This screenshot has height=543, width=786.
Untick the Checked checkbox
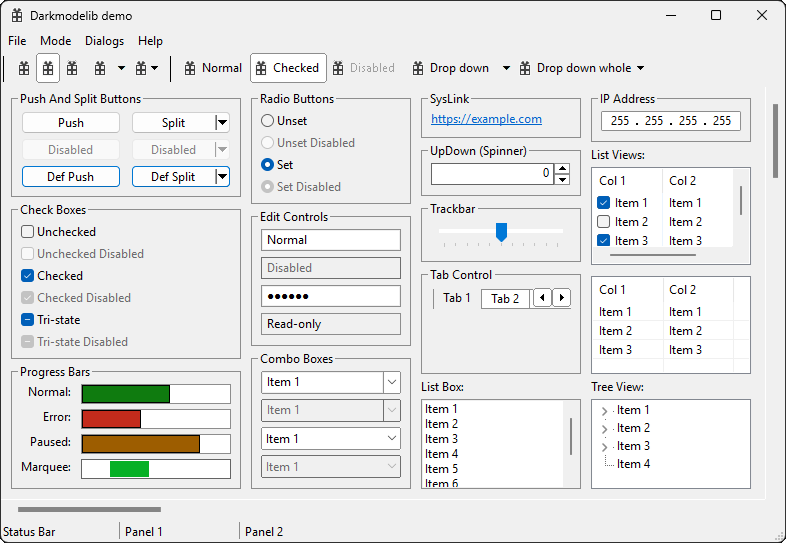pos(28,276)
